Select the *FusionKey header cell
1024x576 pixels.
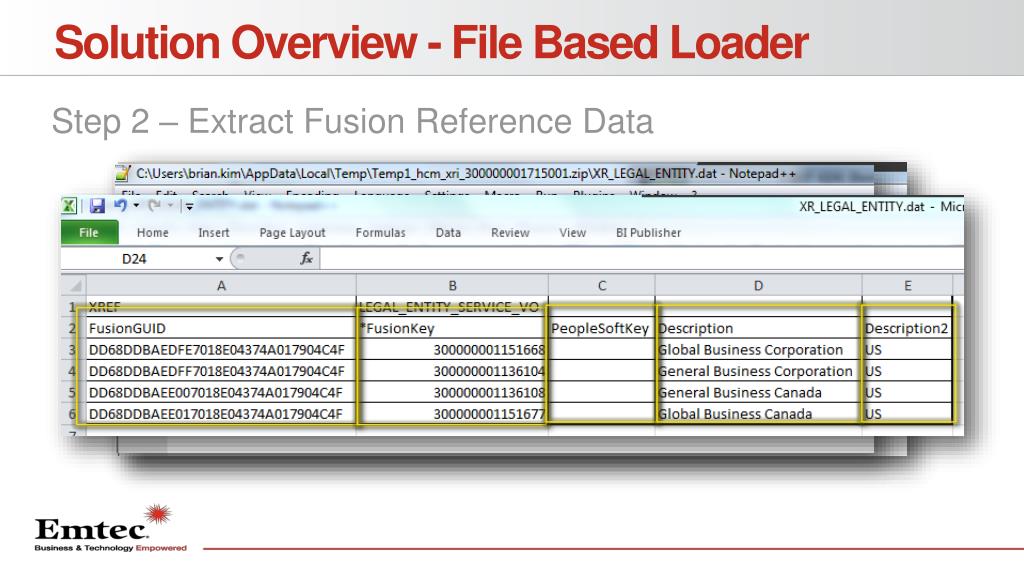pos(453,328)
